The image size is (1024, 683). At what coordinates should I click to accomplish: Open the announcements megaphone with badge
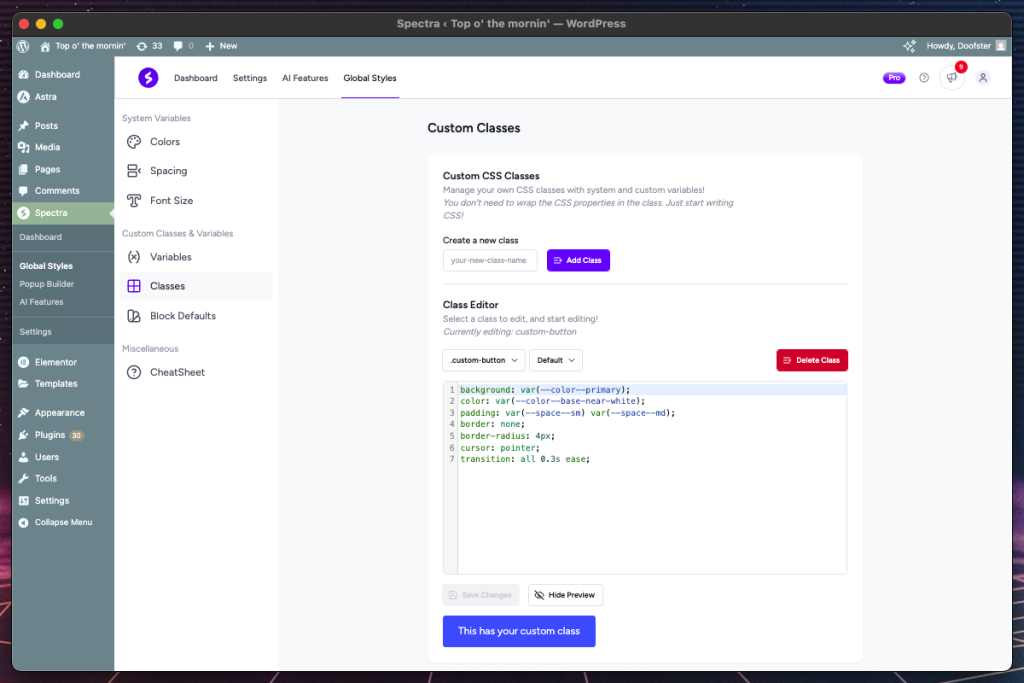(x=952, y=78)
